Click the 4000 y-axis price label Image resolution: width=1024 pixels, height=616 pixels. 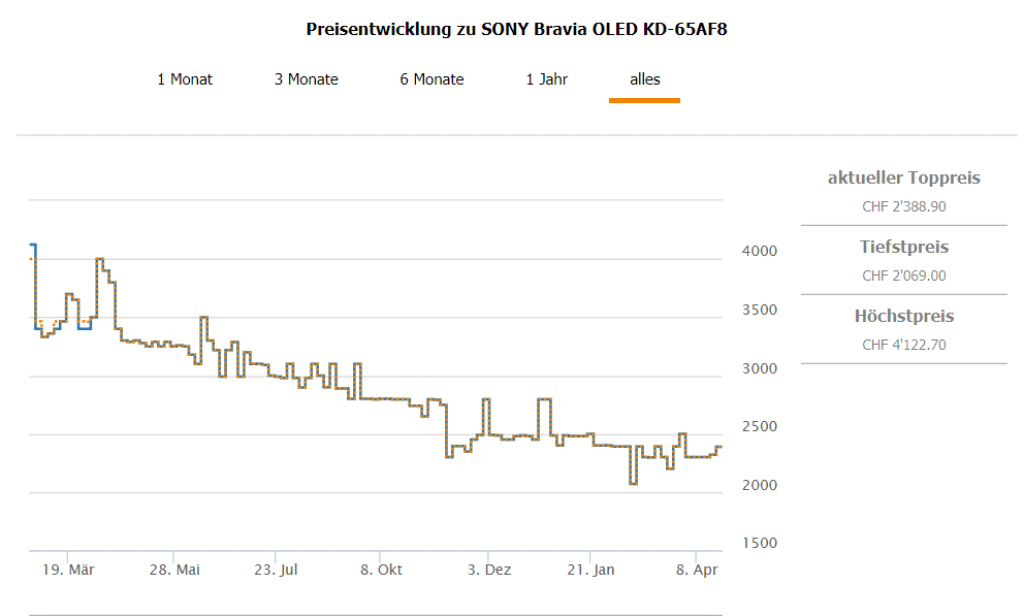point(757,250)
